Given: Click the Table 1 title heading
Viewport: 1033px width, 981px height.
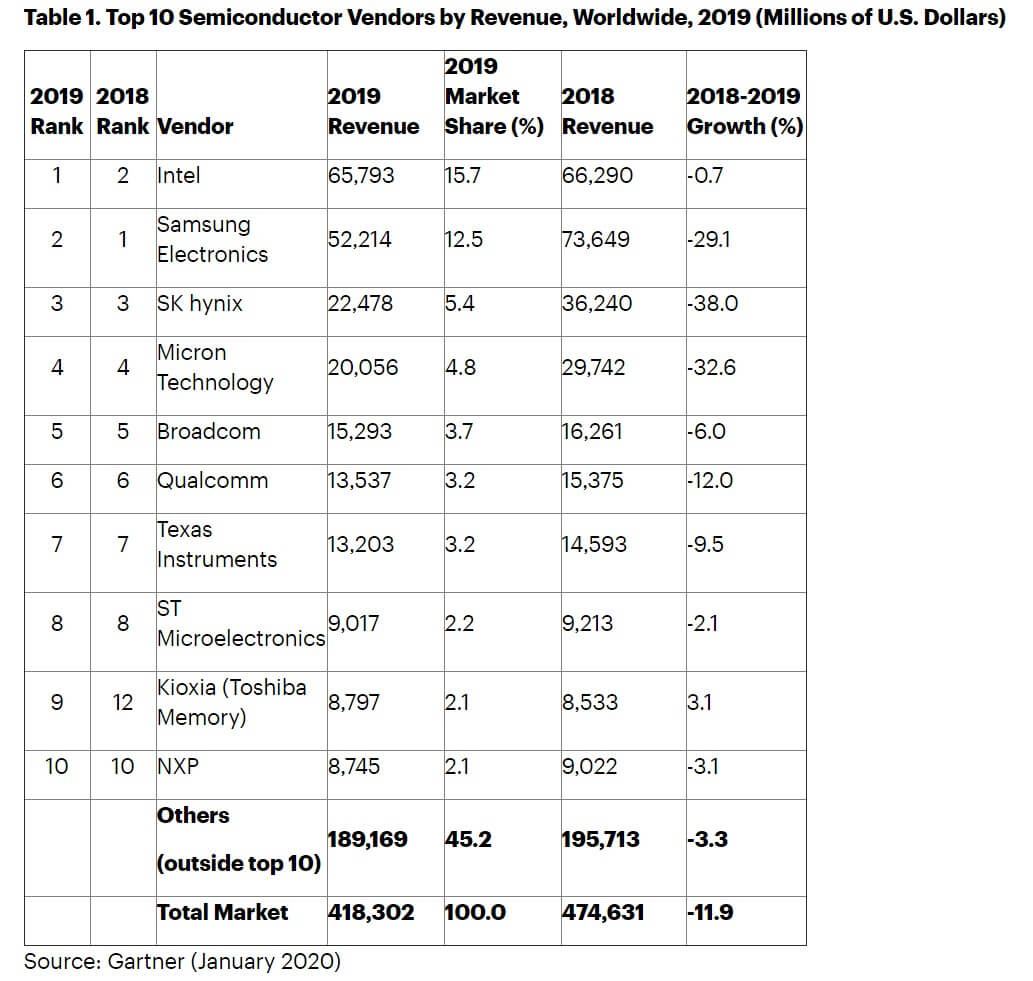Looking at the screenshot, I should [x=515, y=17].
